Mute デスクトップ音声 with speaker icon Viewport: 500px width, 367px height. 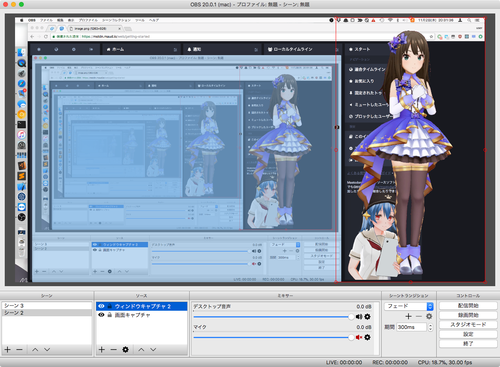(x=359, y=317)
